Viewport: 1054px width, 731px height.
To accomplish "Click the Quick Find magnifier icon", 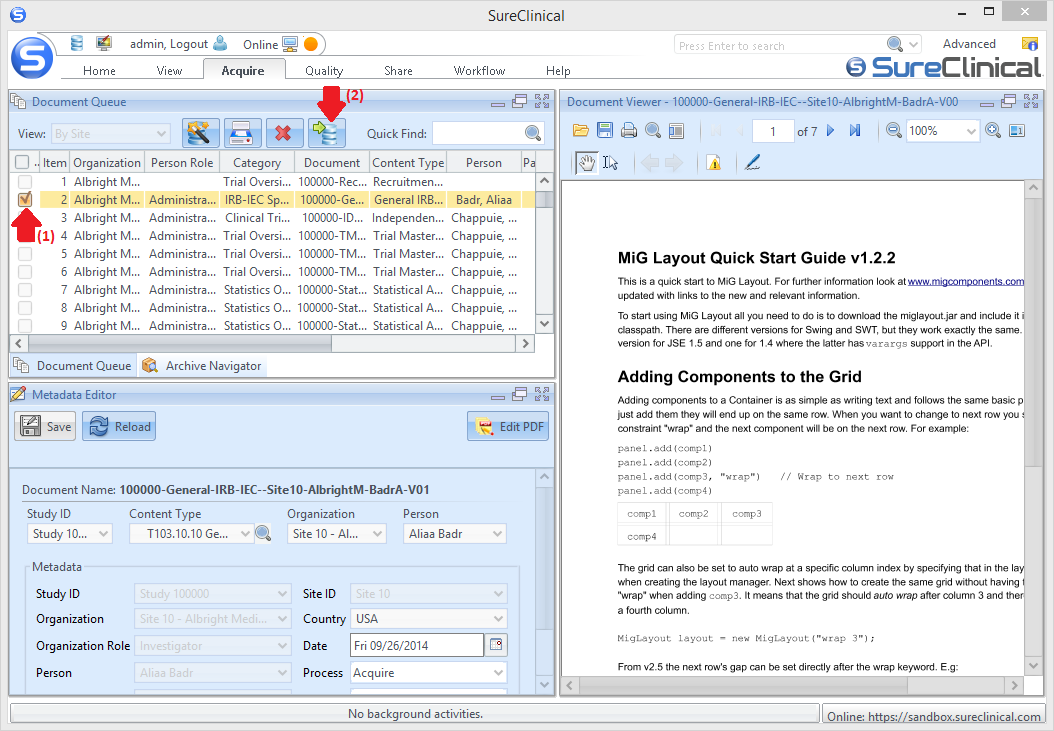I will 532,133.
